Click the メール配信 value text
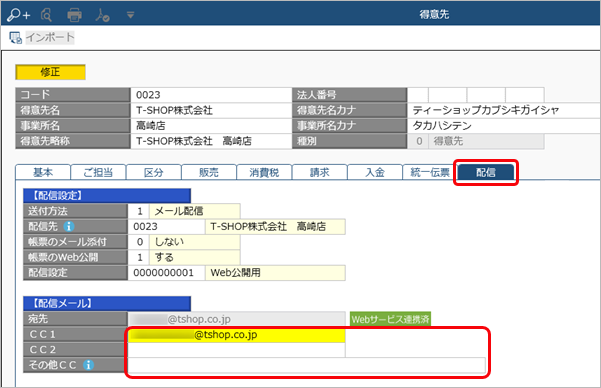 point(179,211)
